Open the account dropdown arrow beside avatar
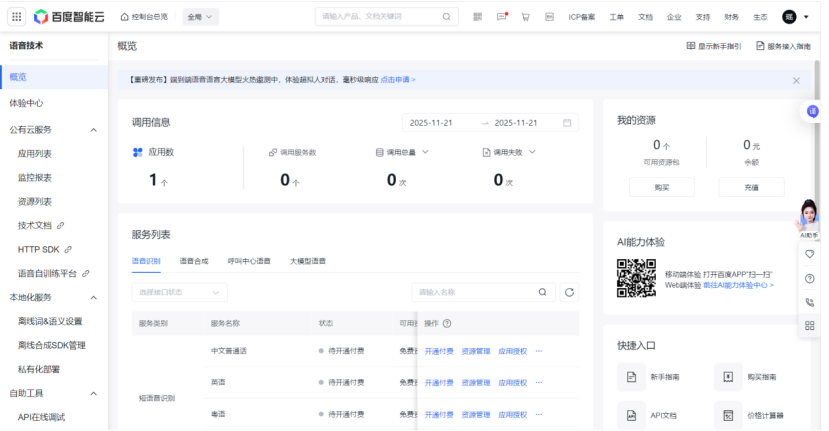The height and width of the screenshot is (431, 829). [806, 17]
